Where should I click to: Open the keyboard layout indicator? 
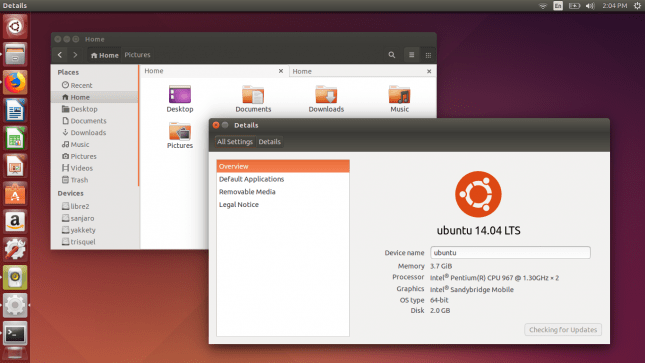(558, 6)
